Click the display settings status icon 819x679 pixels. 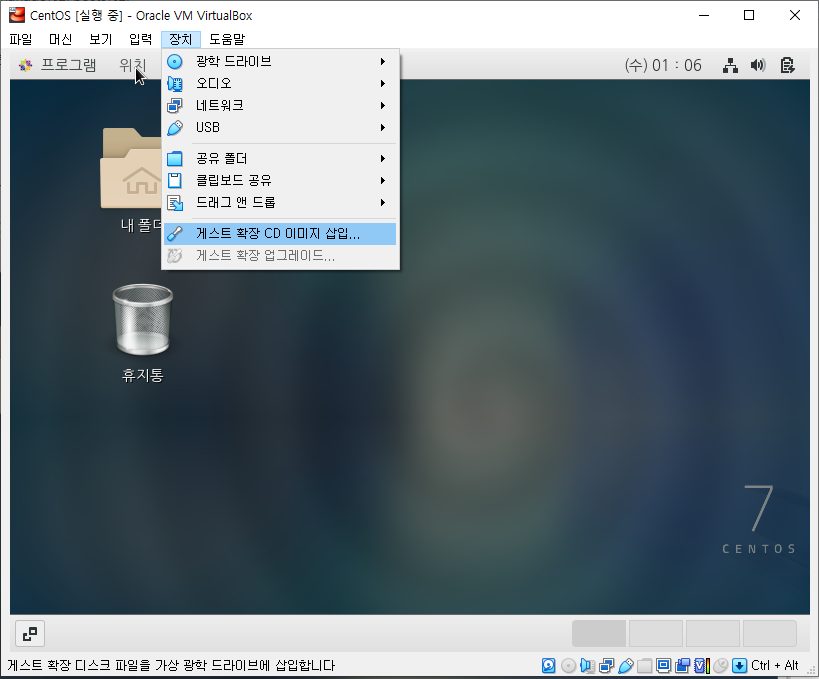coord(663,665)
